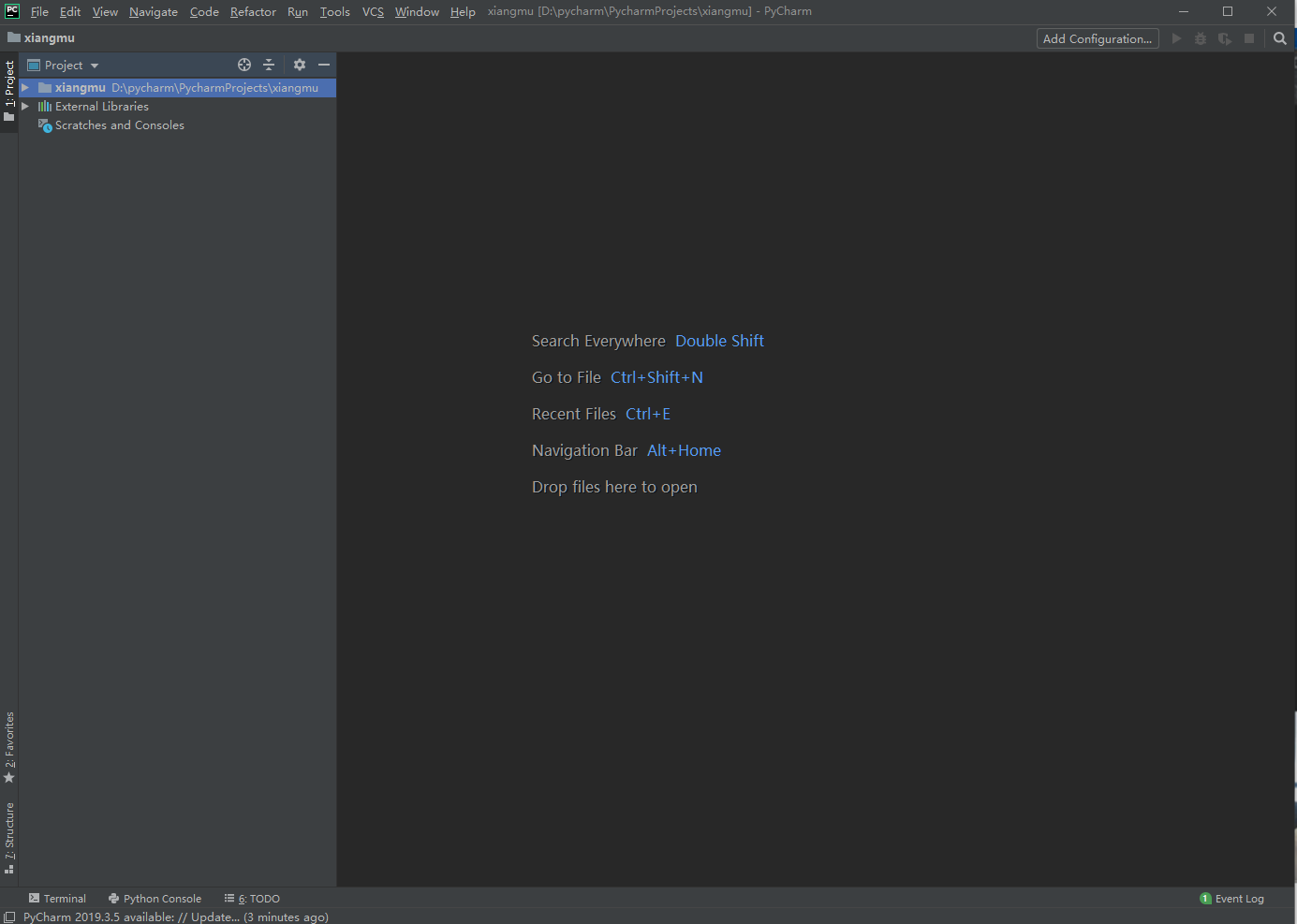The height and width of the screenshot is (924, 1297).
Task: Click the PyCharm 2019.3.5 available update message
Action: pyautogui.click(x=176, y=917)
